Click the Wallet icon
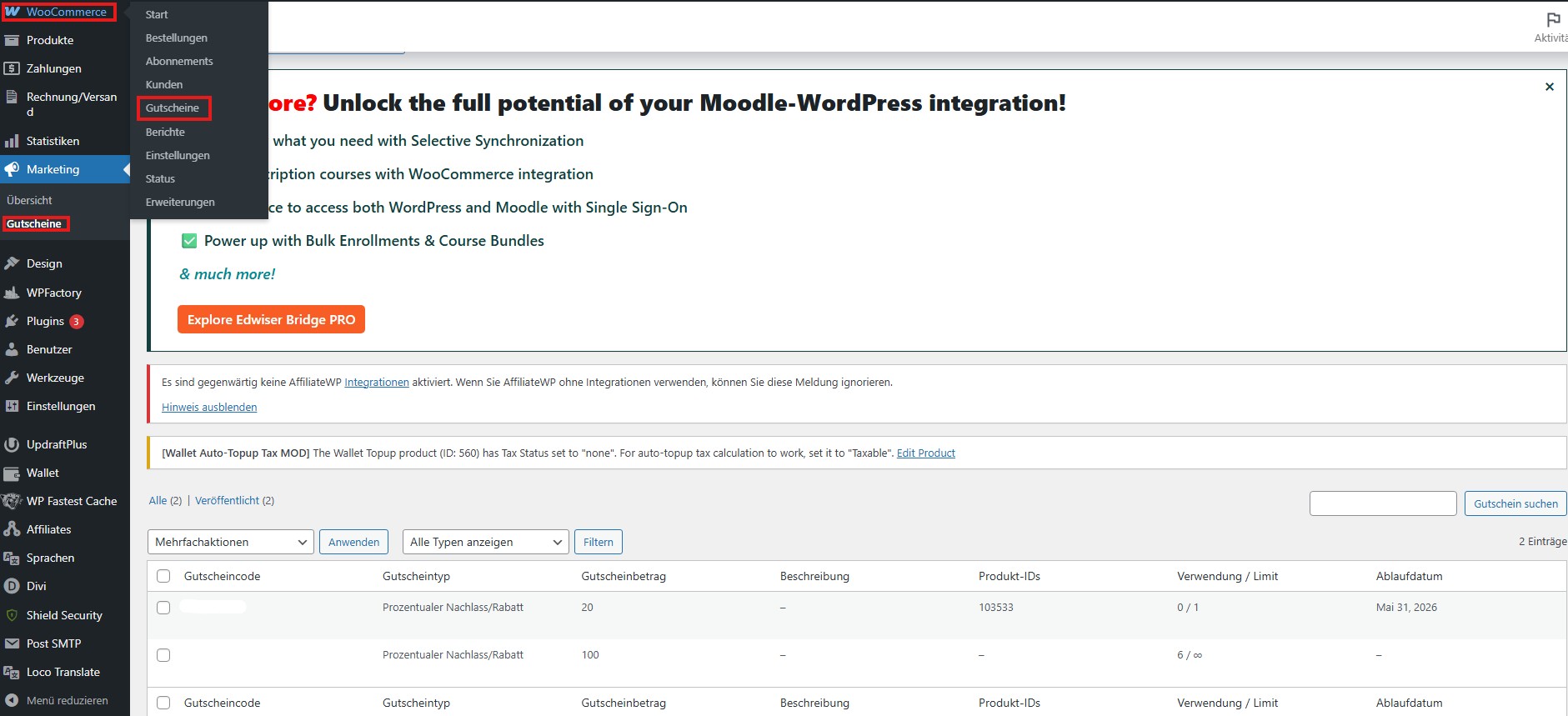1568x716 pixels. pyautogui.click(x=12, y=473)
